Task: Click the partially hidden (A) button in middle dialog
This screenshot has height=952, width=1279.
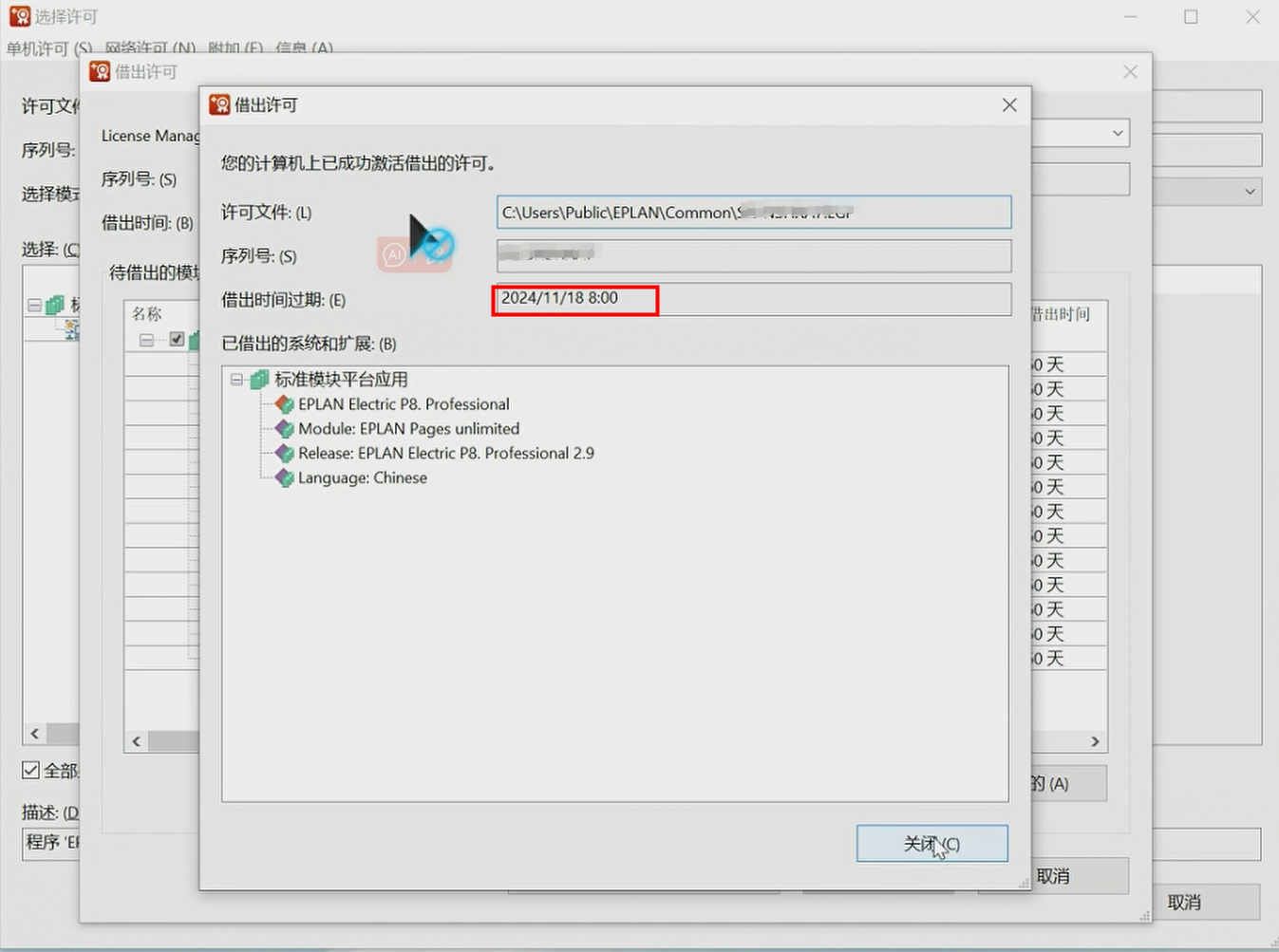Action: [x=1068, y=783]
